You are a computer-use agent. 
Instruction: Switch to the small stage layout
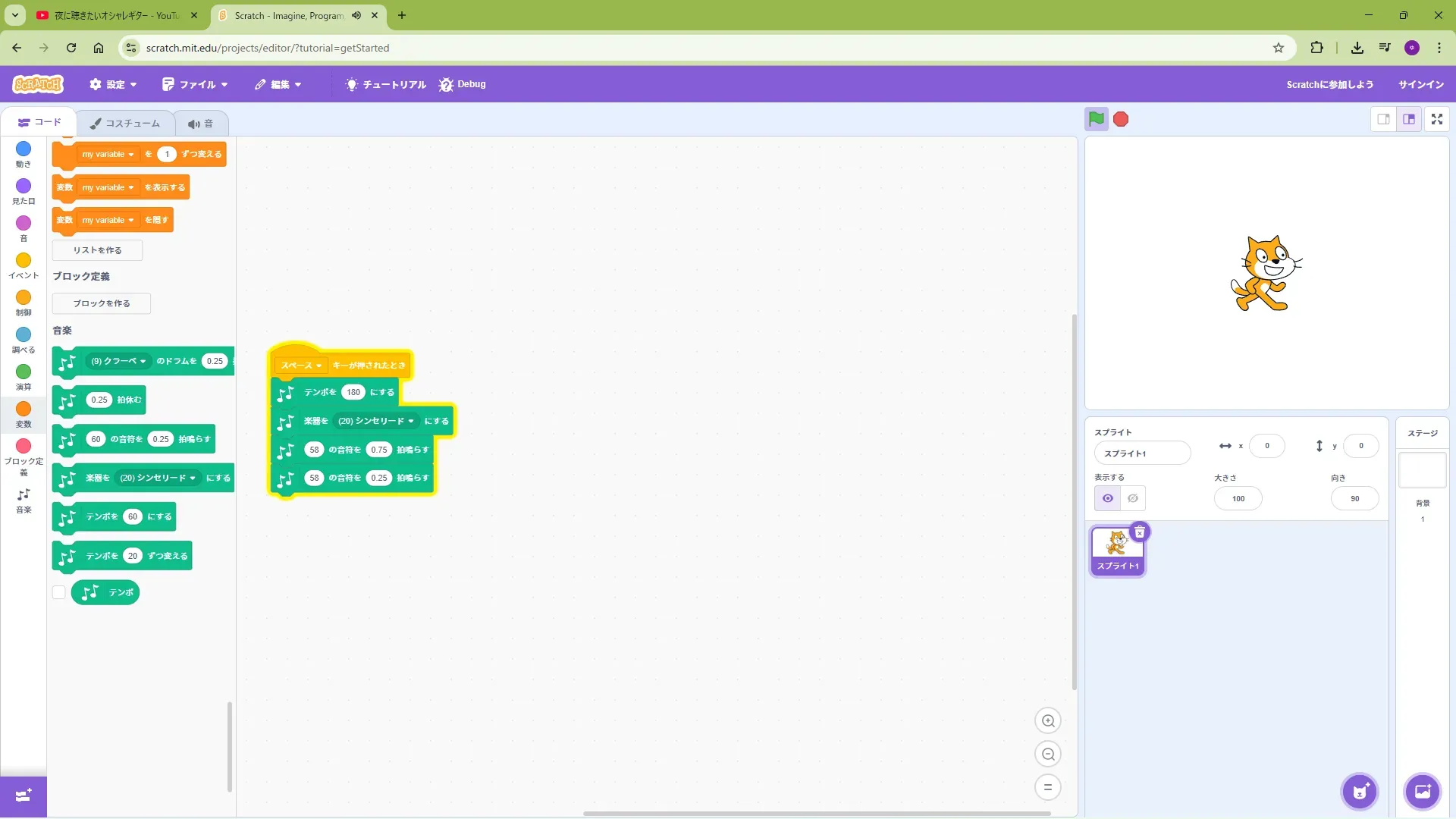click(x=1383, y=119)
